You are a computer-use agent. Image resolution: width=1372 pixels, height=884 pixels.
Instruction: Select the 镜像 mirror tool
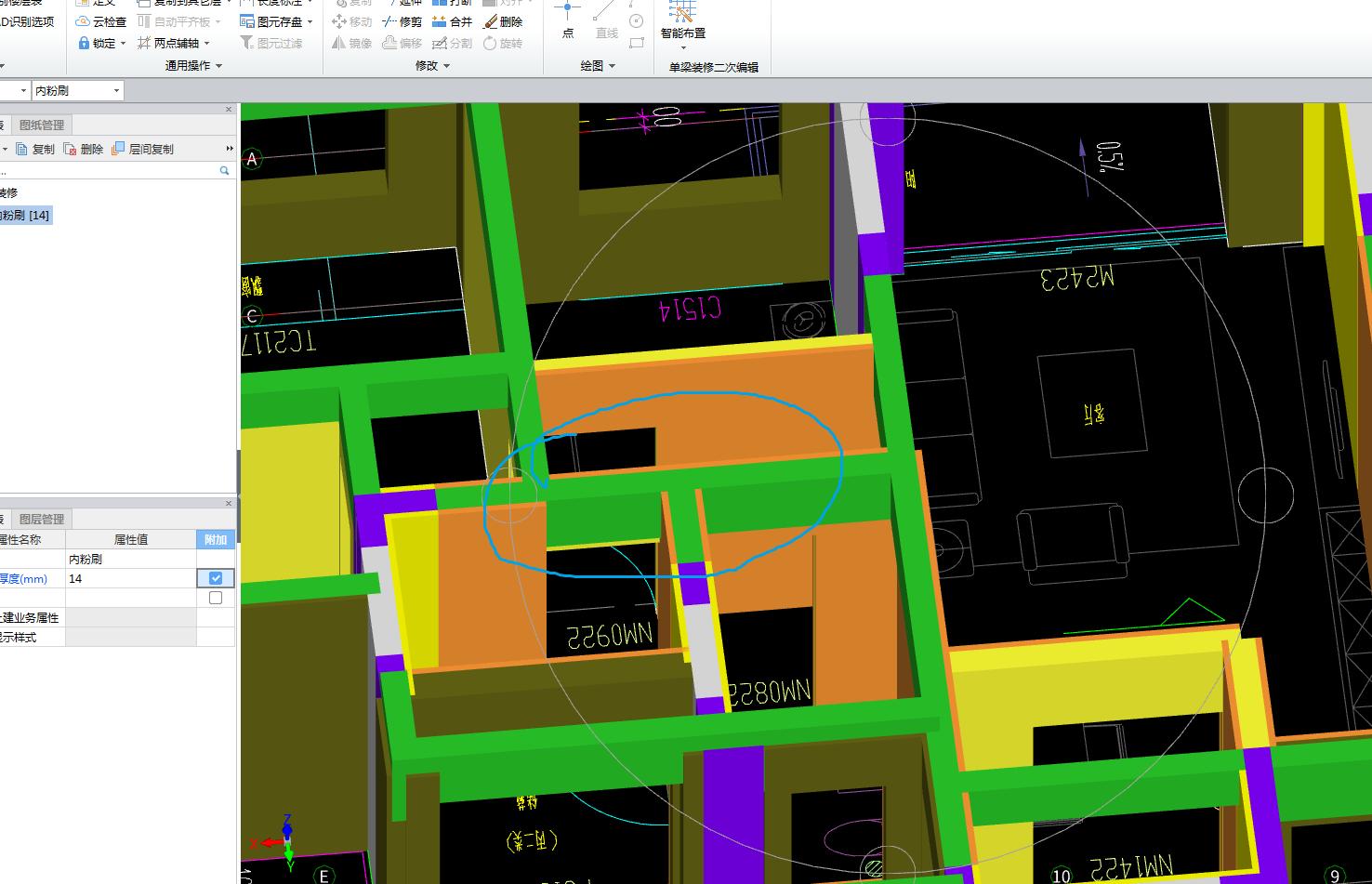pos(351,43)
